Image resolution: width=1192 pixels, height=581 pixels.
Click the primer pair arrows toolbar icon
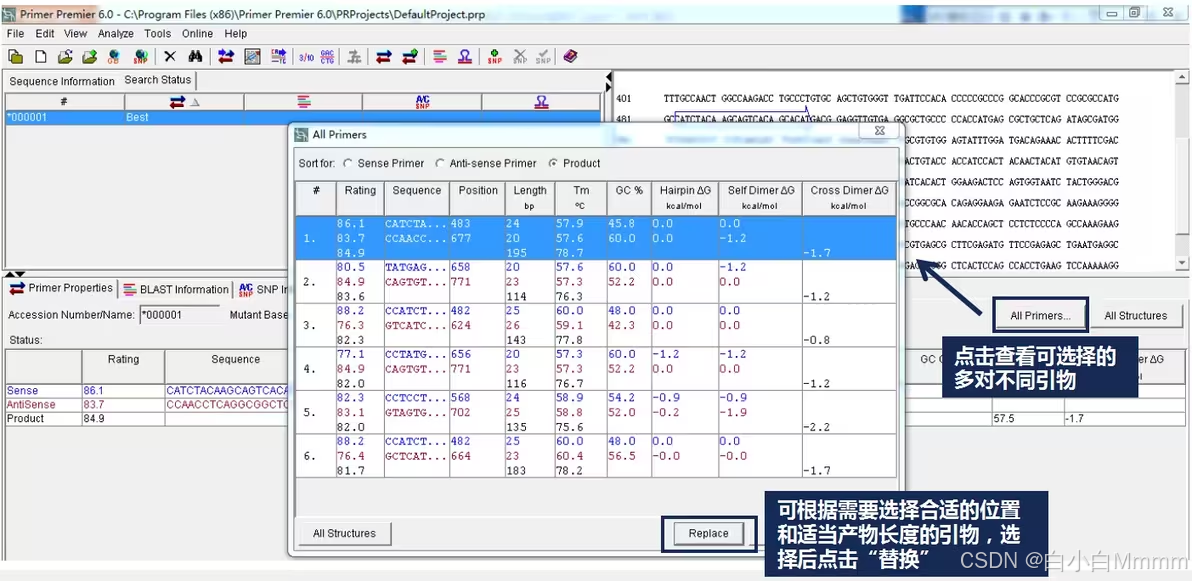pos(384,56)
